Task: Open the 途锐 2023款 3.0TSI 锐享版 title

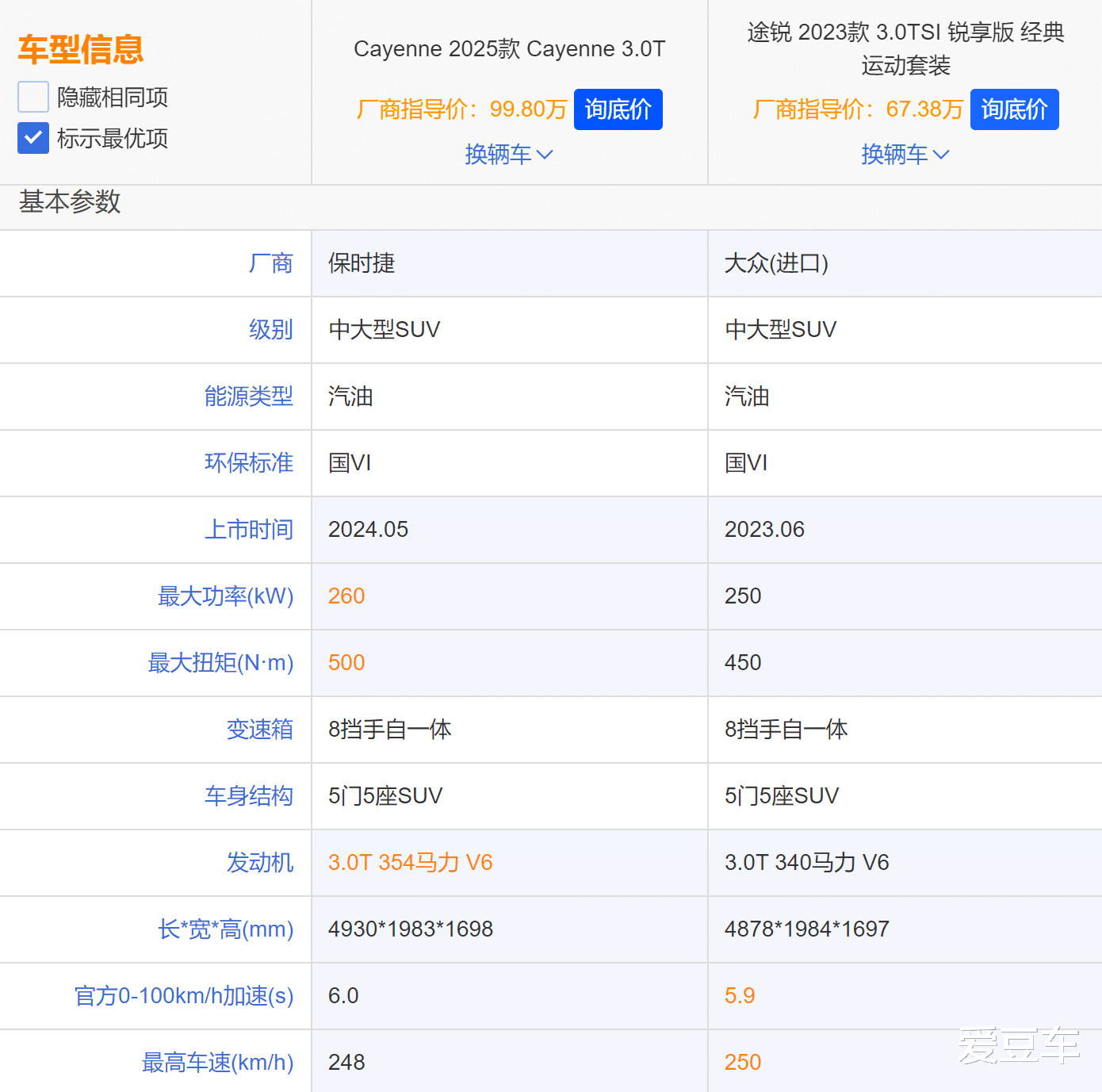Action: pyautogui.click(x=905, y=48)
